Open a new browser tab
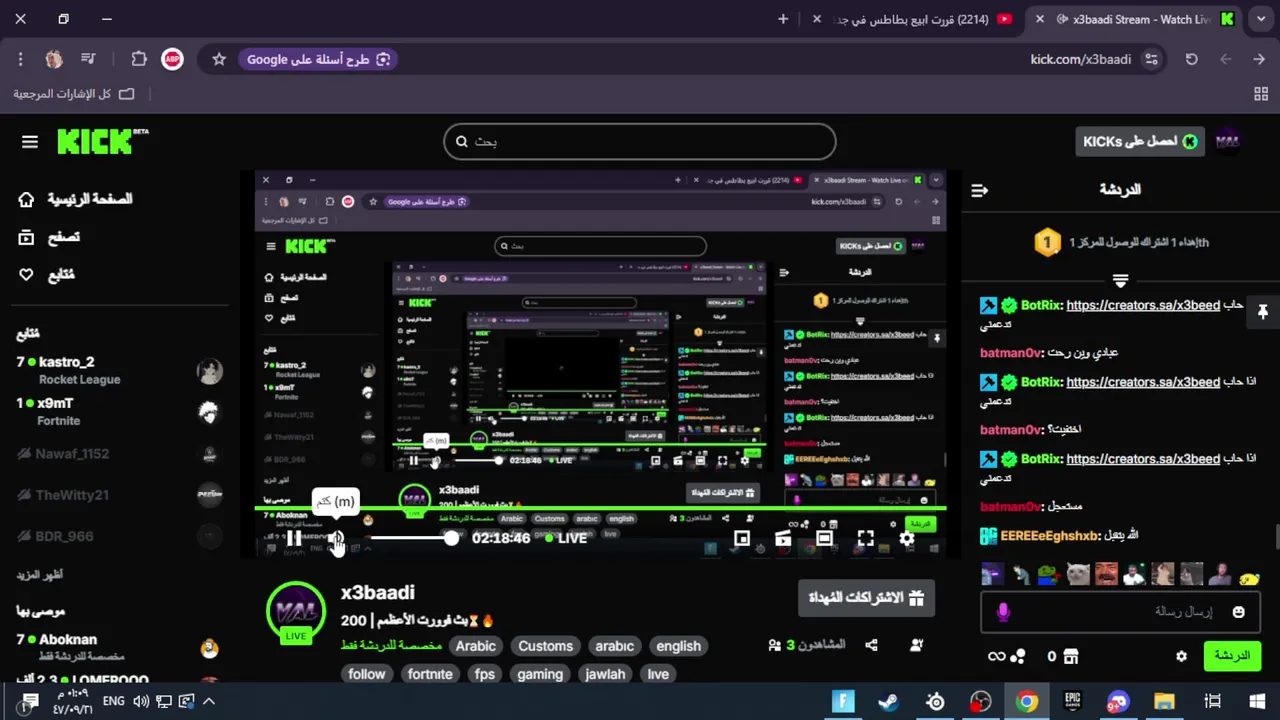Screen dimensions: 1280x720 click(783, 19)
